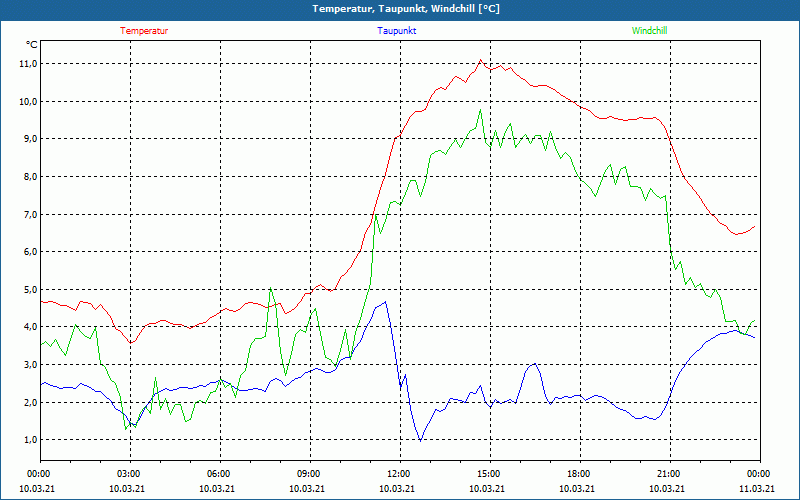The width and height of the screenshot is (800, 500).
Task: Click the 4,0 y-axis value
Action: coord(30,327)
